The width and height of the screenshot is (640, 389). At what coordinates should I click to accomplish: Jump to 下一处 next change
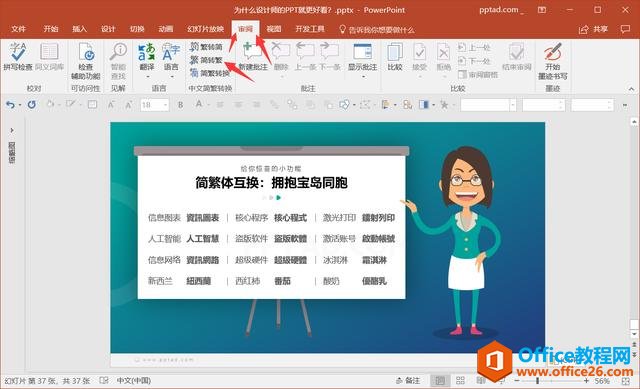(x=474, y=61)
